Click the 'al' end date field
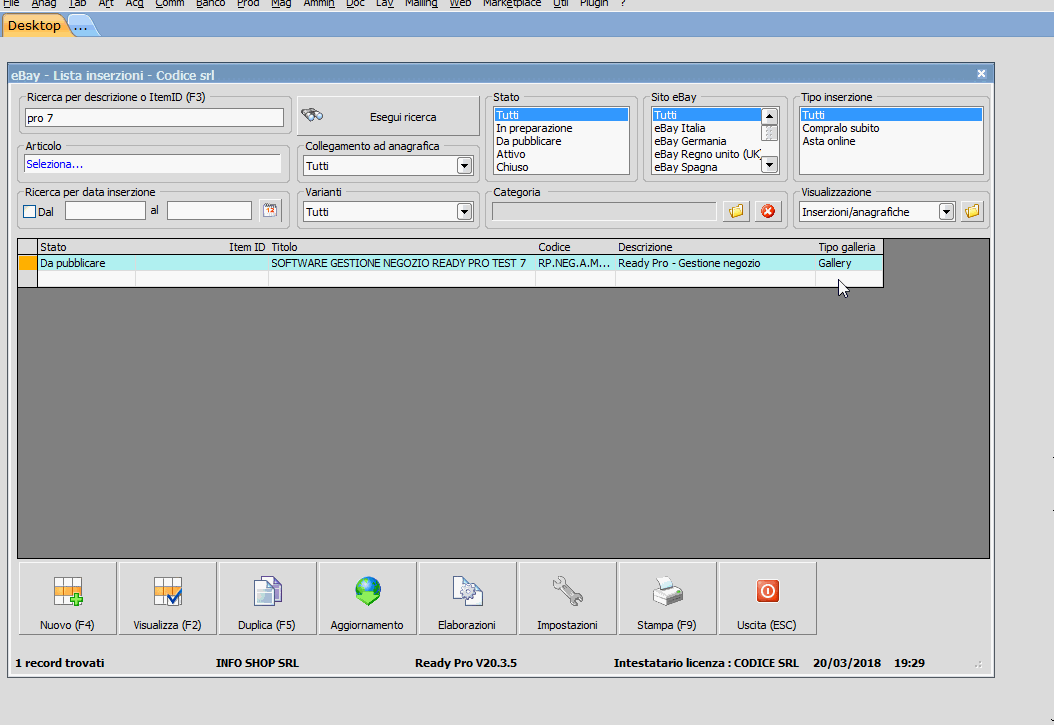This screenshot has width=1054, height=725. click(209, 211)
